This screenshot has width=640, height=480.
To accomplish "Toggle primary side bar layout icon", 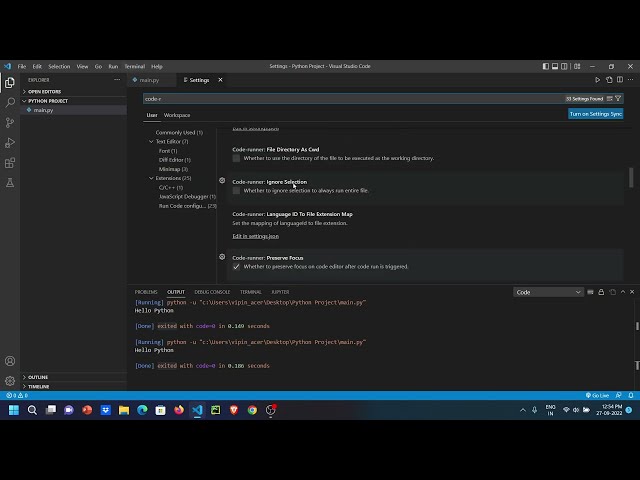I will point(546,66).
